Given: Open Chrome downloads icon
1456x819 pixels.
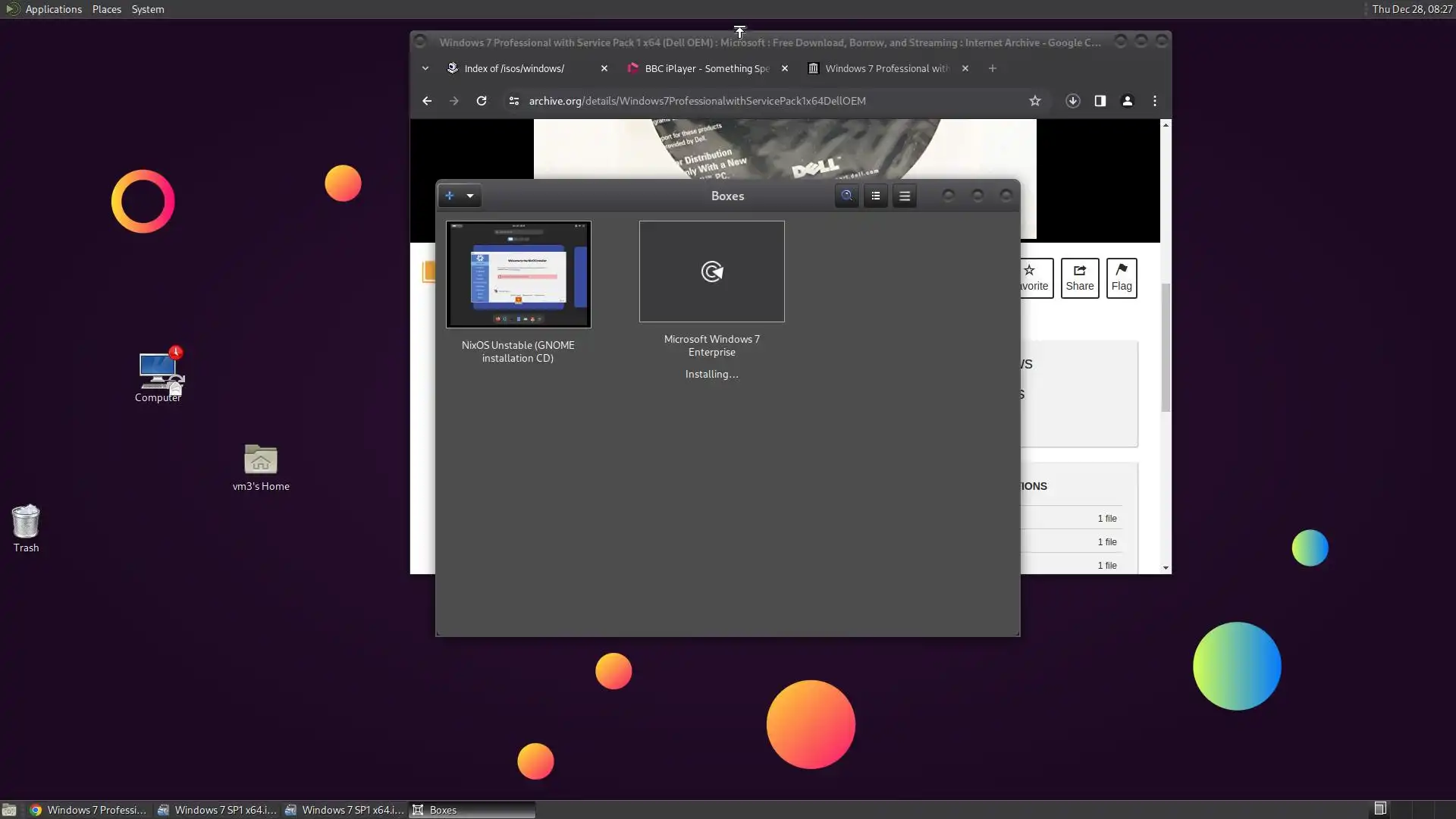Looking at the screenshot, I should tap(1072, 101).
